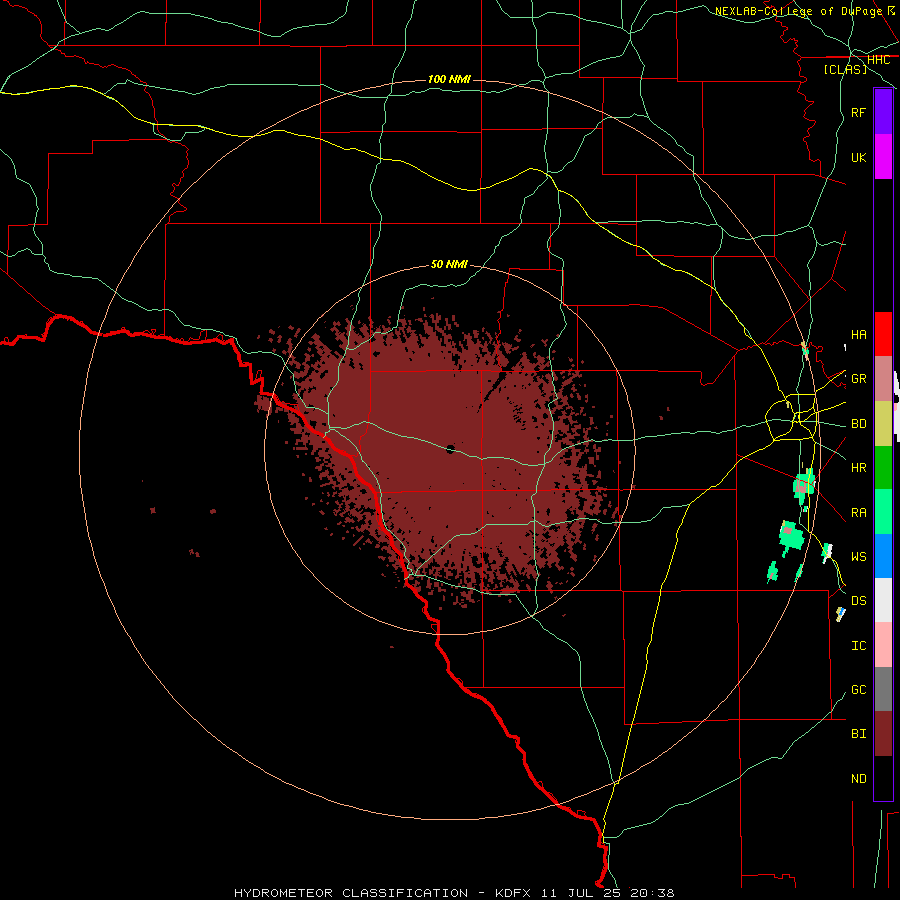The height and width of the screenshot is (900, 900).
Task: Select the RA legend label
Action: click(x=858, y=512)
